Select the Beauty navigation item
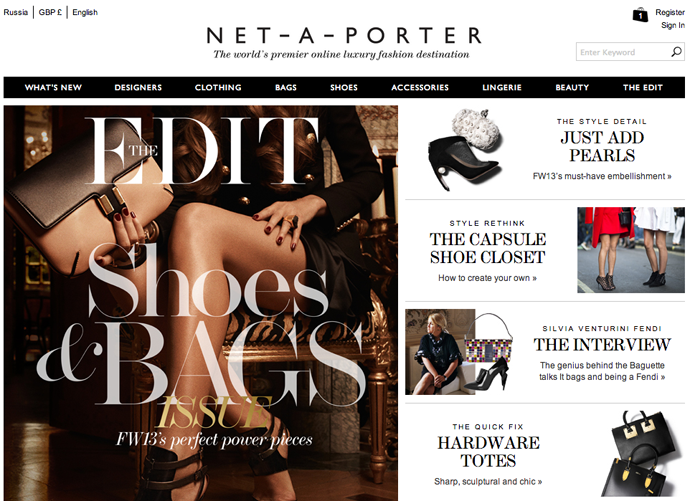 point(572,88)
